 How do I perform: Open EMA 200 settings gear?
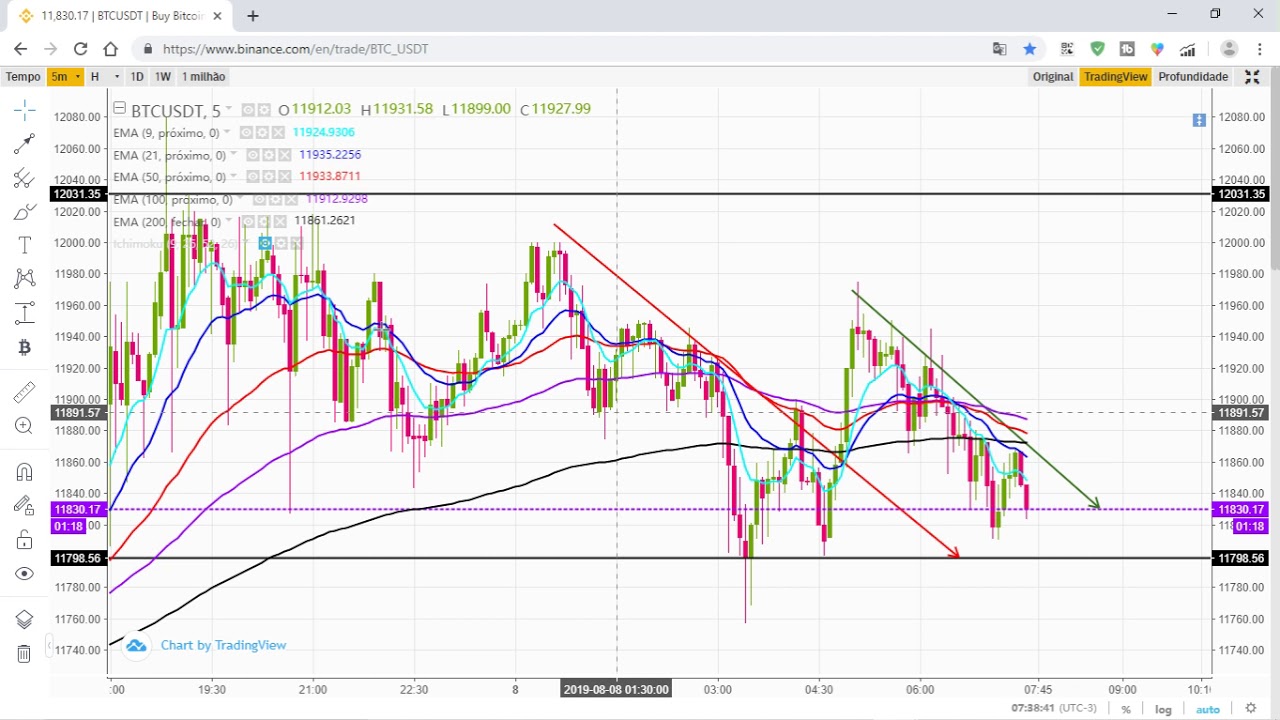coord(264,222)
